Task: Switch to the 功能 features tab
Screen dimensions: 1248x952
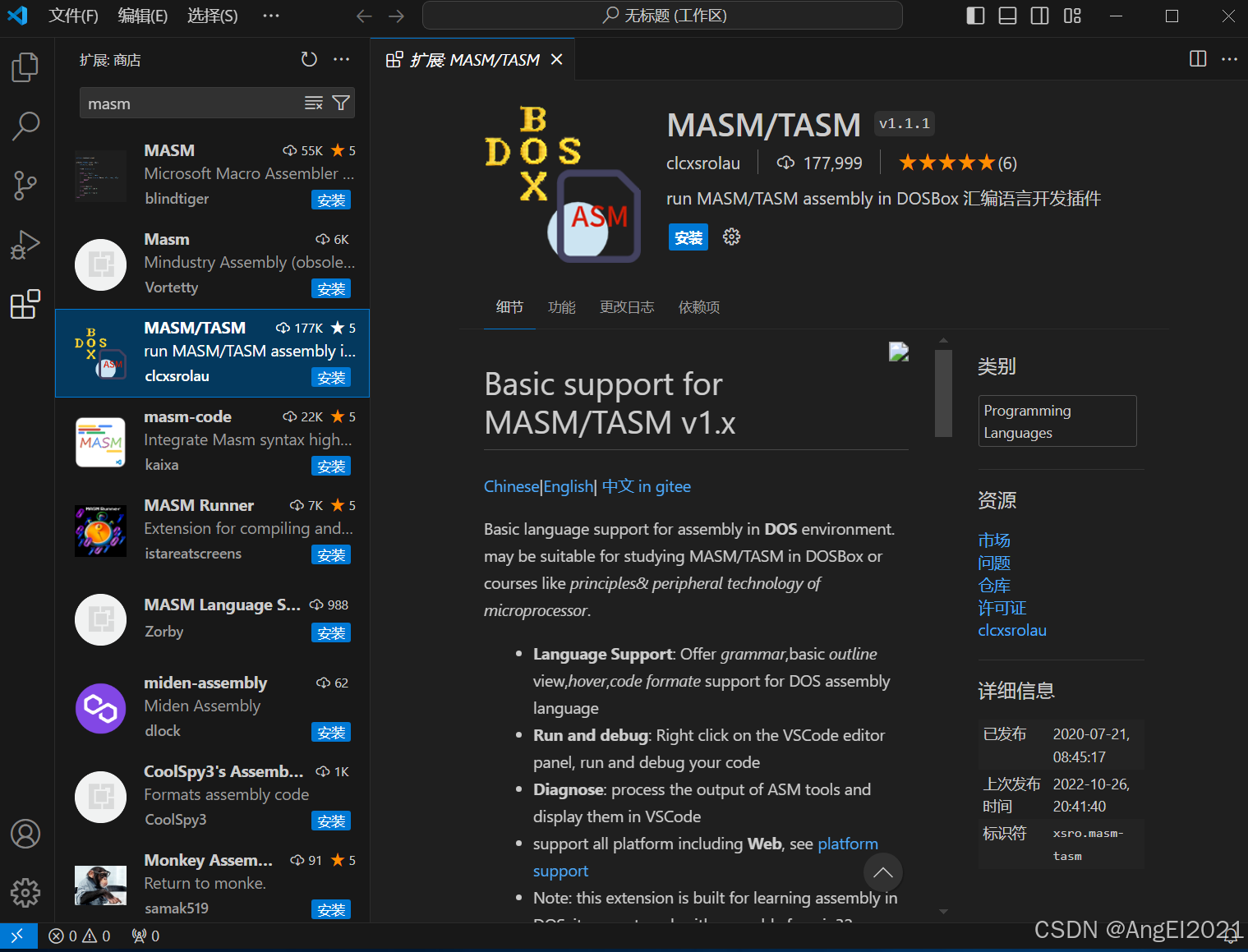Action: 562,307
